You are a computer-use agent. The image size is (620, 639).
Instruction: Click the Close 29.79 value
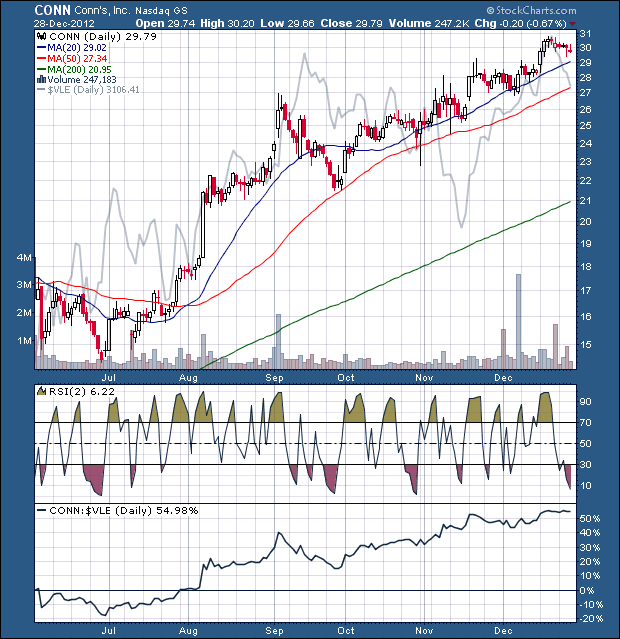tap(351, 23)
